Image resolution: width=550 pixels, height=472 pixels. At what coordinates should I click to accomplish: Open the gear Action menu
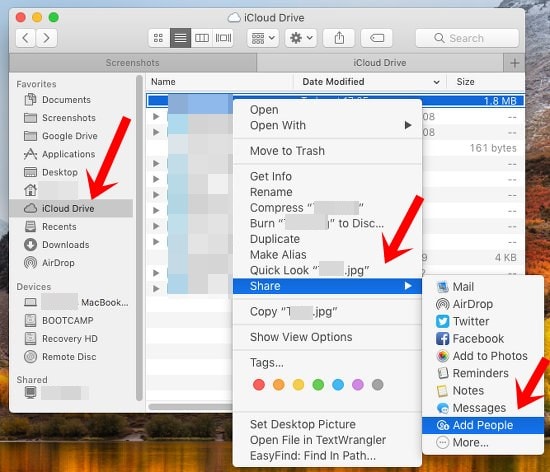click(301, 38)
